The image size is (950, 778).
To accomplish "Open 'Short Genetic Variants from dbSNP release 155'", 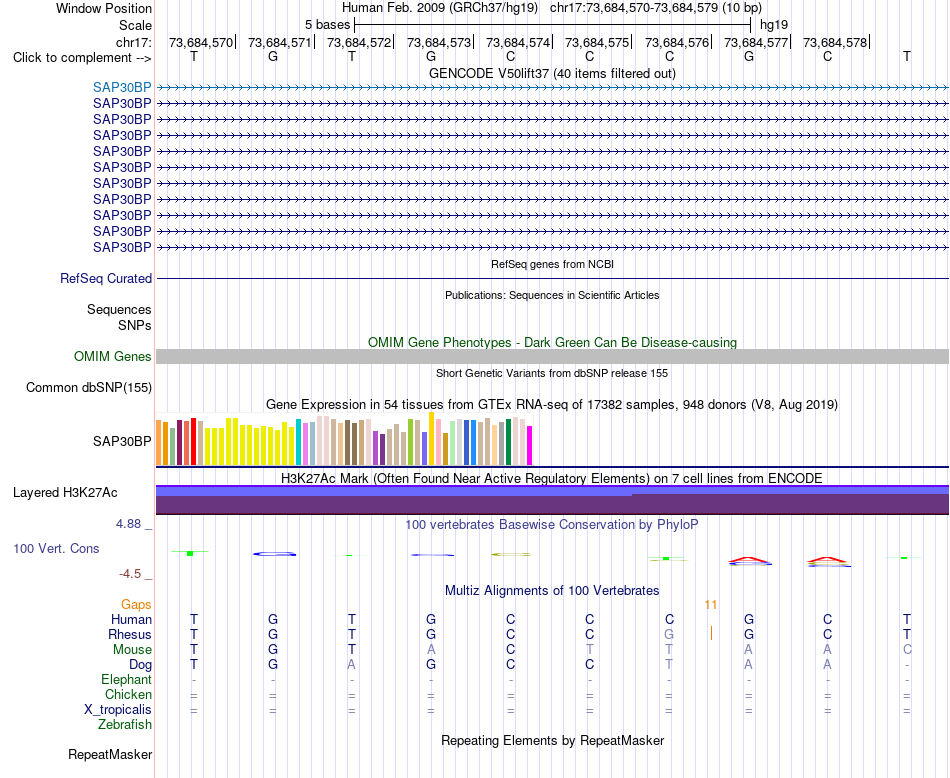I will tap(552, 373).
